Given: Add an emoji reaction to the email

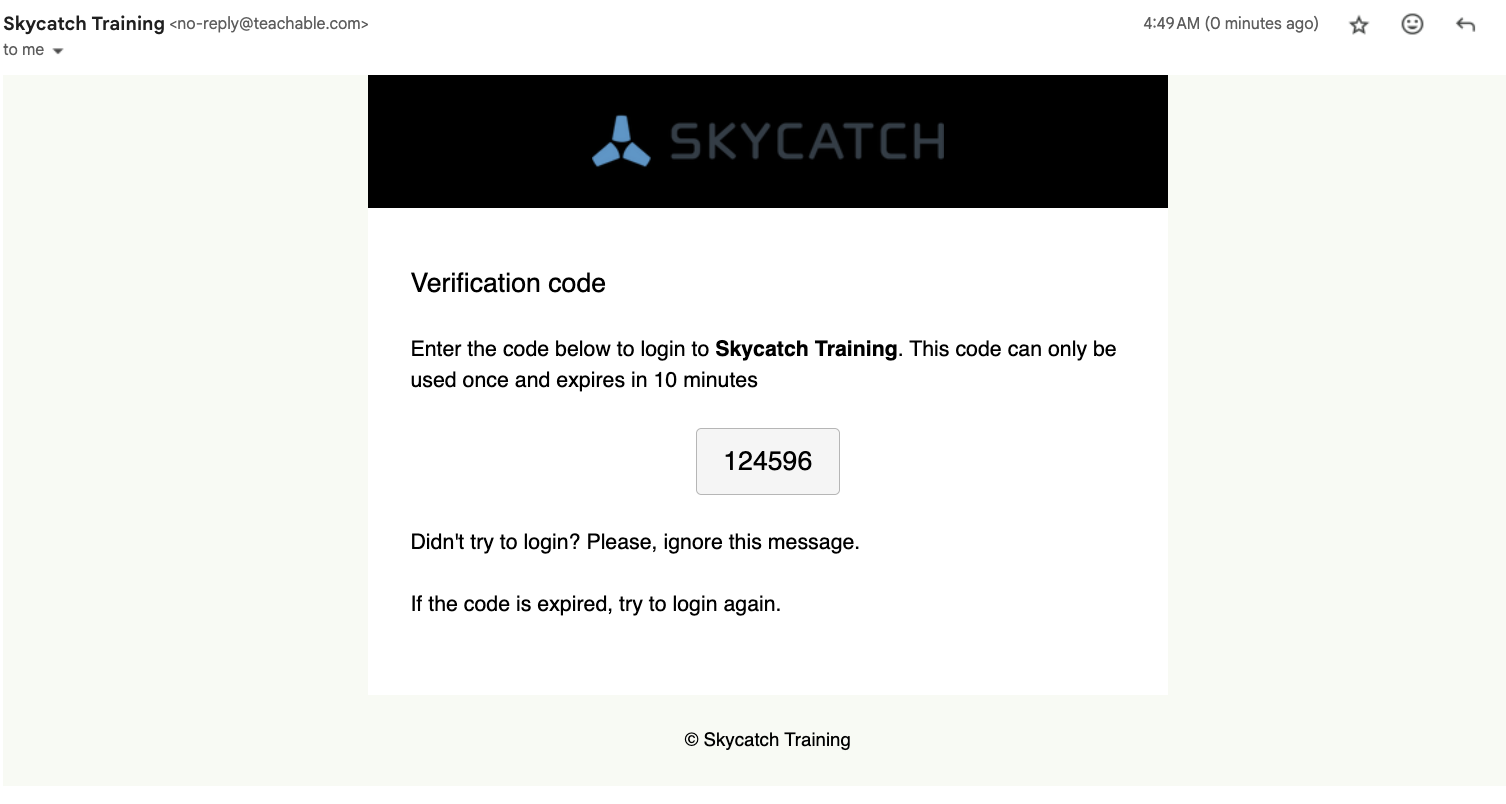Looking at the screenshot, I should pos(1412,24).
